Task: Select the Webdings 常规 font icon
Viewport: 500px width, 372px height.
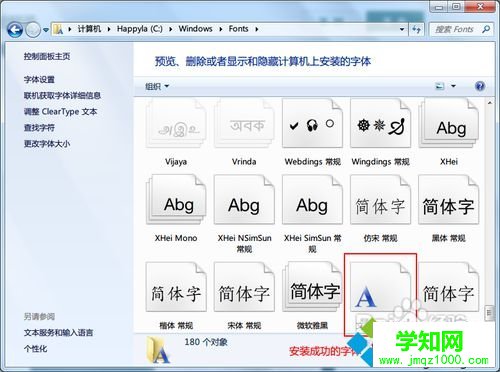Action: coord(312,123)
